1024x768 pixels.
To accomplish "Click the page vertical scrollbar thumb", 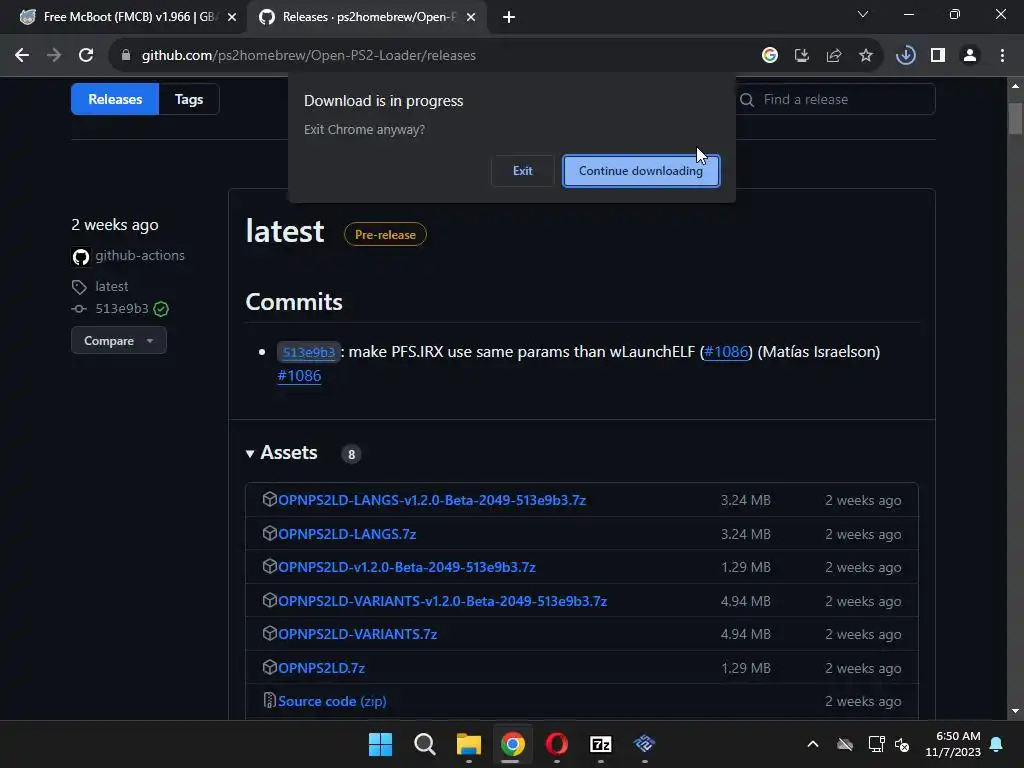I will click(1015, 118).
